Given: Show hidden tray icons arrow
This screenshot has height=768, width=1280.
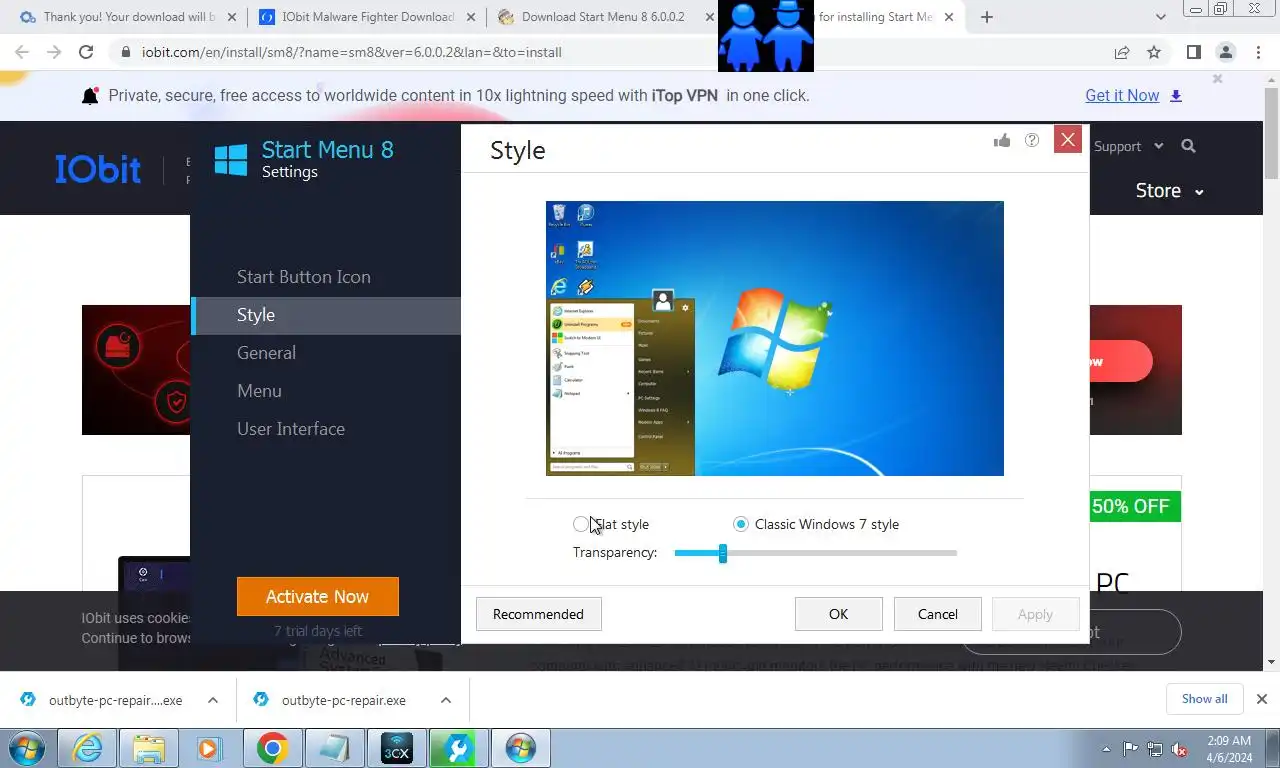Looking at the screenshot, I should 1106,749.
